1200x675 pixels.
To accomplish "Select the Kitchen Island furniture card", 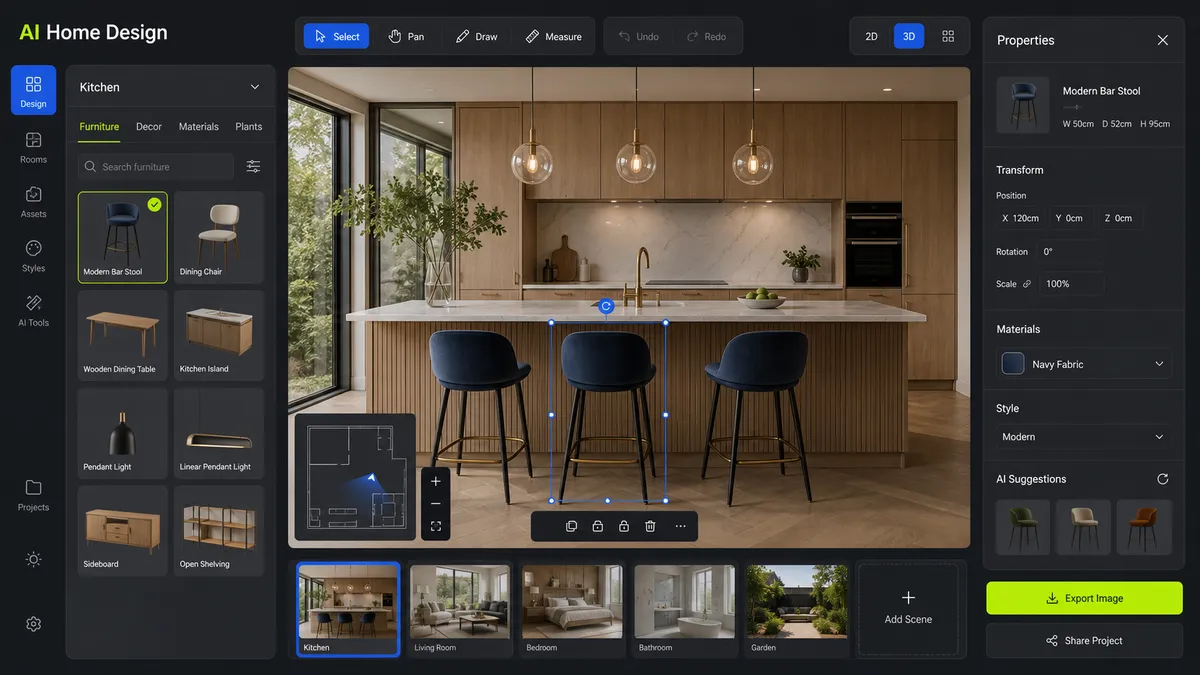I will point(219,335).
